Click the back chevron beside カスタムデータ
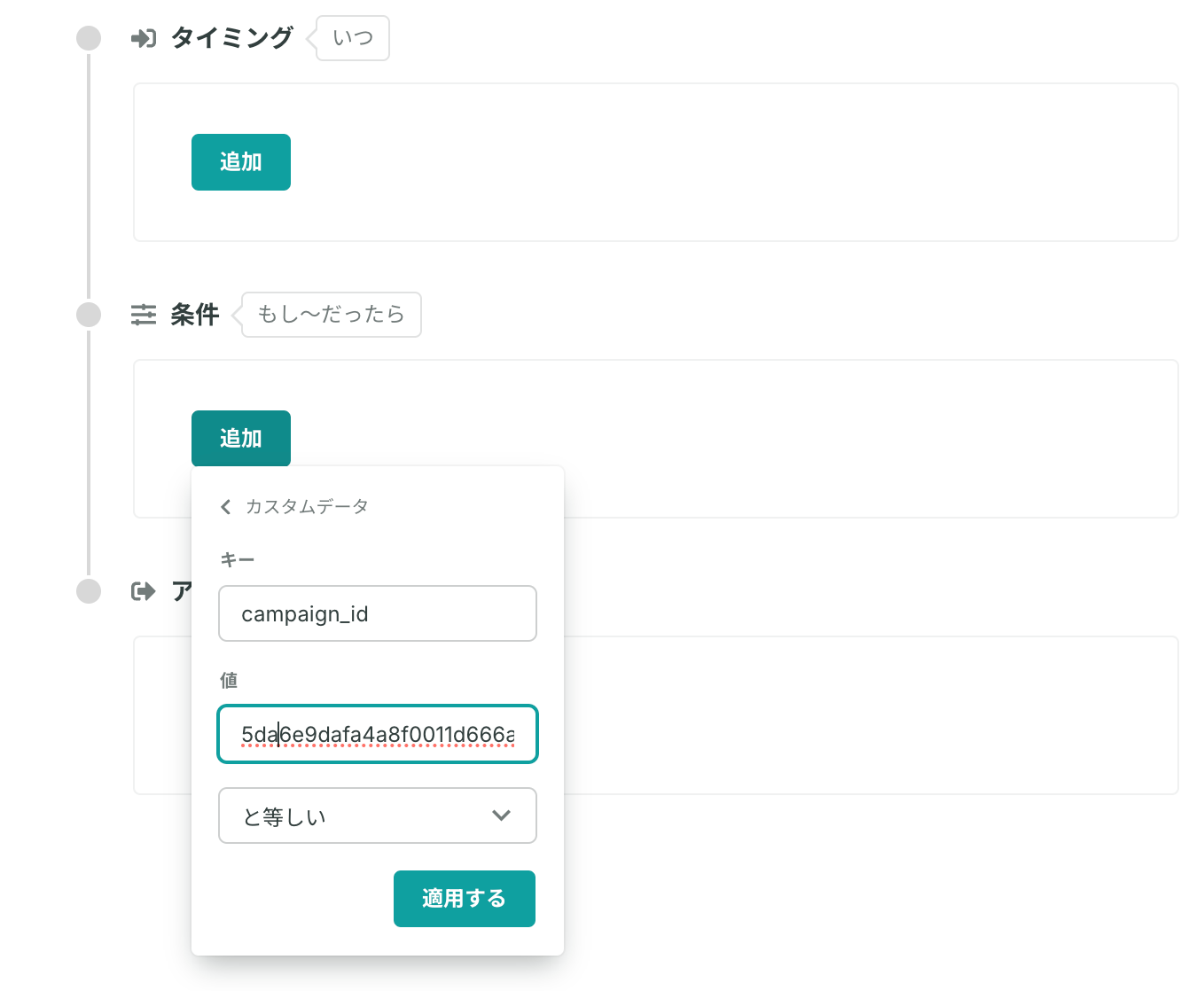The width and height of the screenshot is (1204, 991). (x=225, y=506)
